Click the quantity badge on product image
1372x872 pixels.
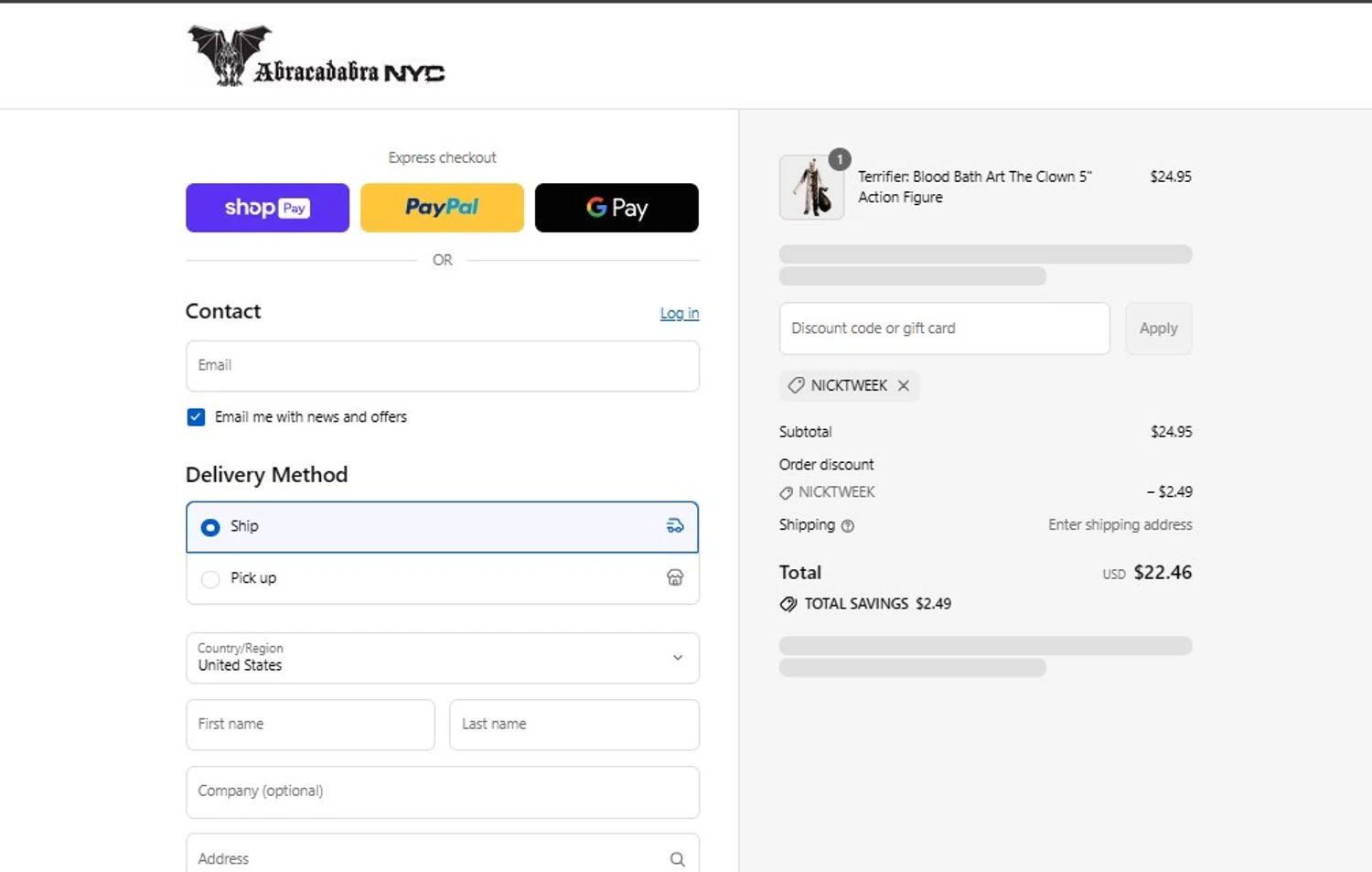[x=840, y=159]
